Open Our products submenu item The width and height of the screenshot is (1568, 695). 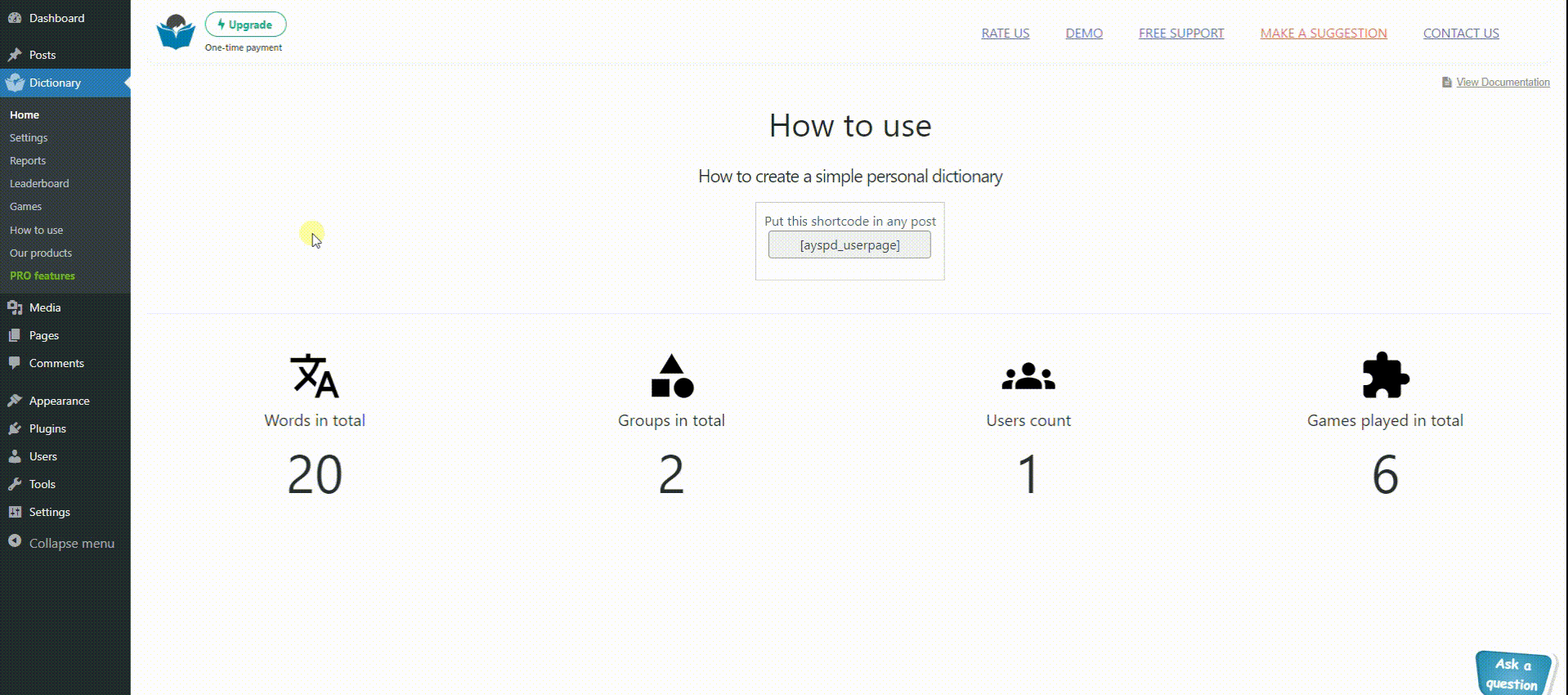pyautogui.click(x=41, y=253)
